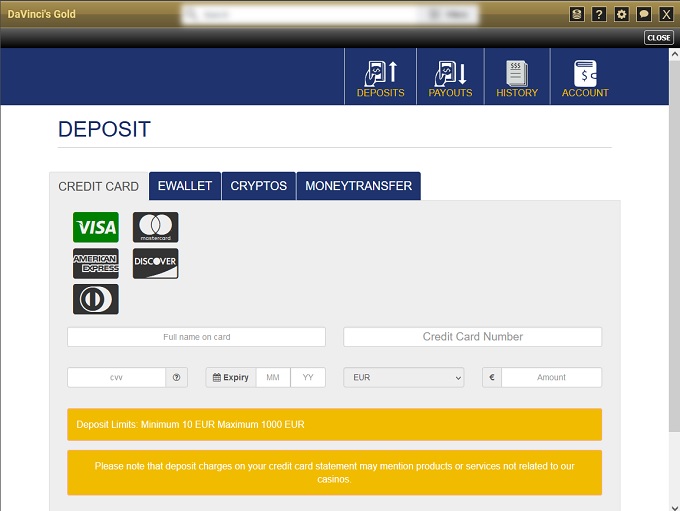Open the chat bubble icon
Screen dimensions: 680x511
pyautogui.click(x=644, y=14)
